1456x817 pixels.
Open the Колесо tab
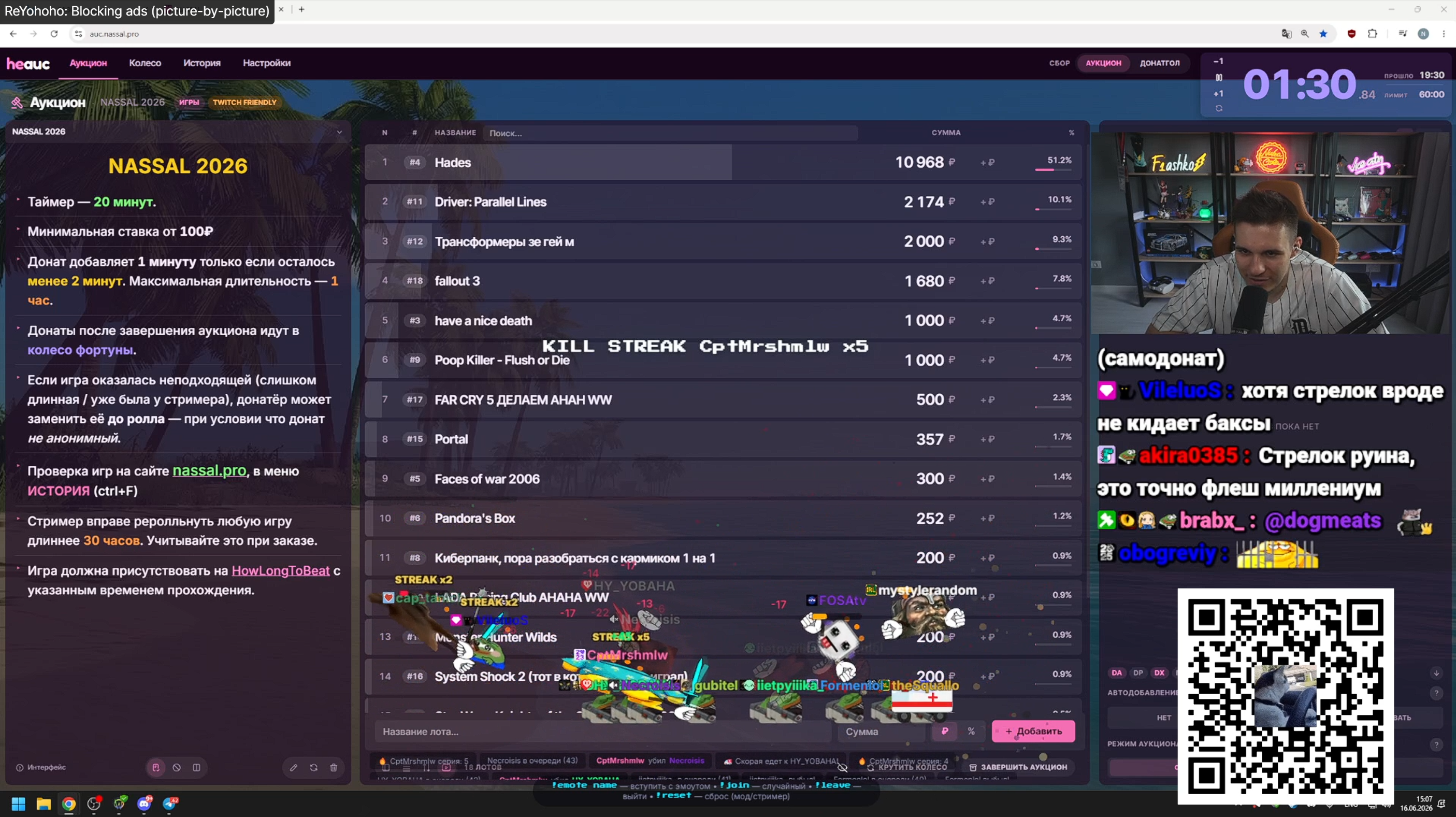pyautogui.click(x=145, y=63)
